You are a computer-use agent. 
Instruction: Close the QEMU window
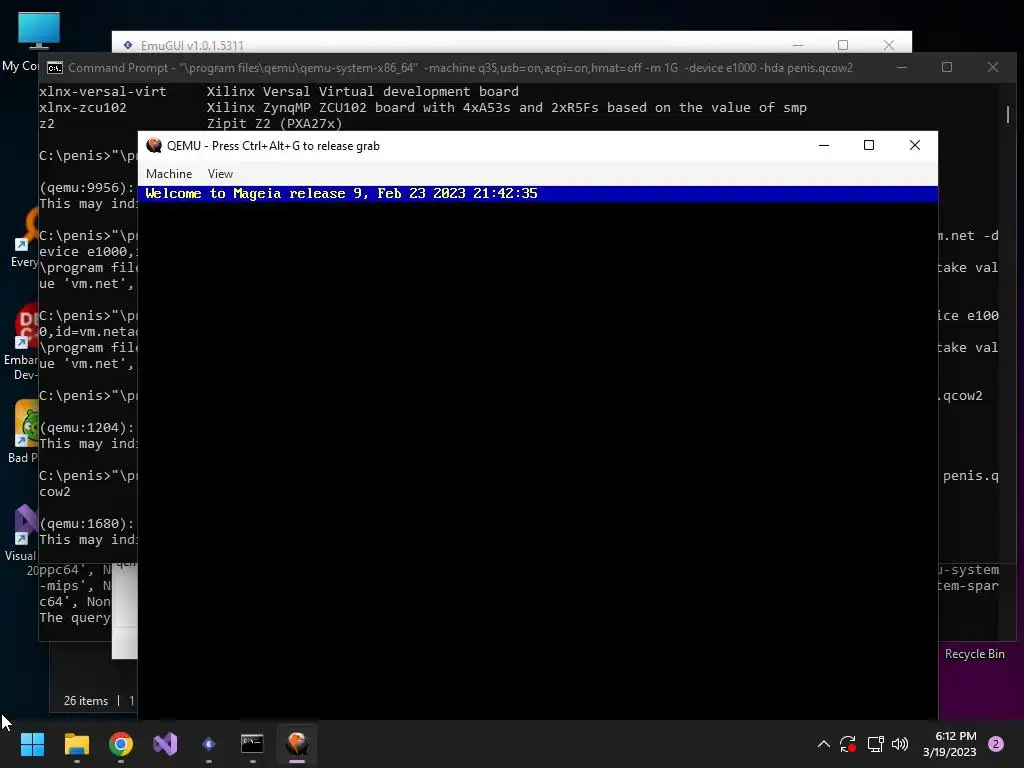[x=914, y=146]
